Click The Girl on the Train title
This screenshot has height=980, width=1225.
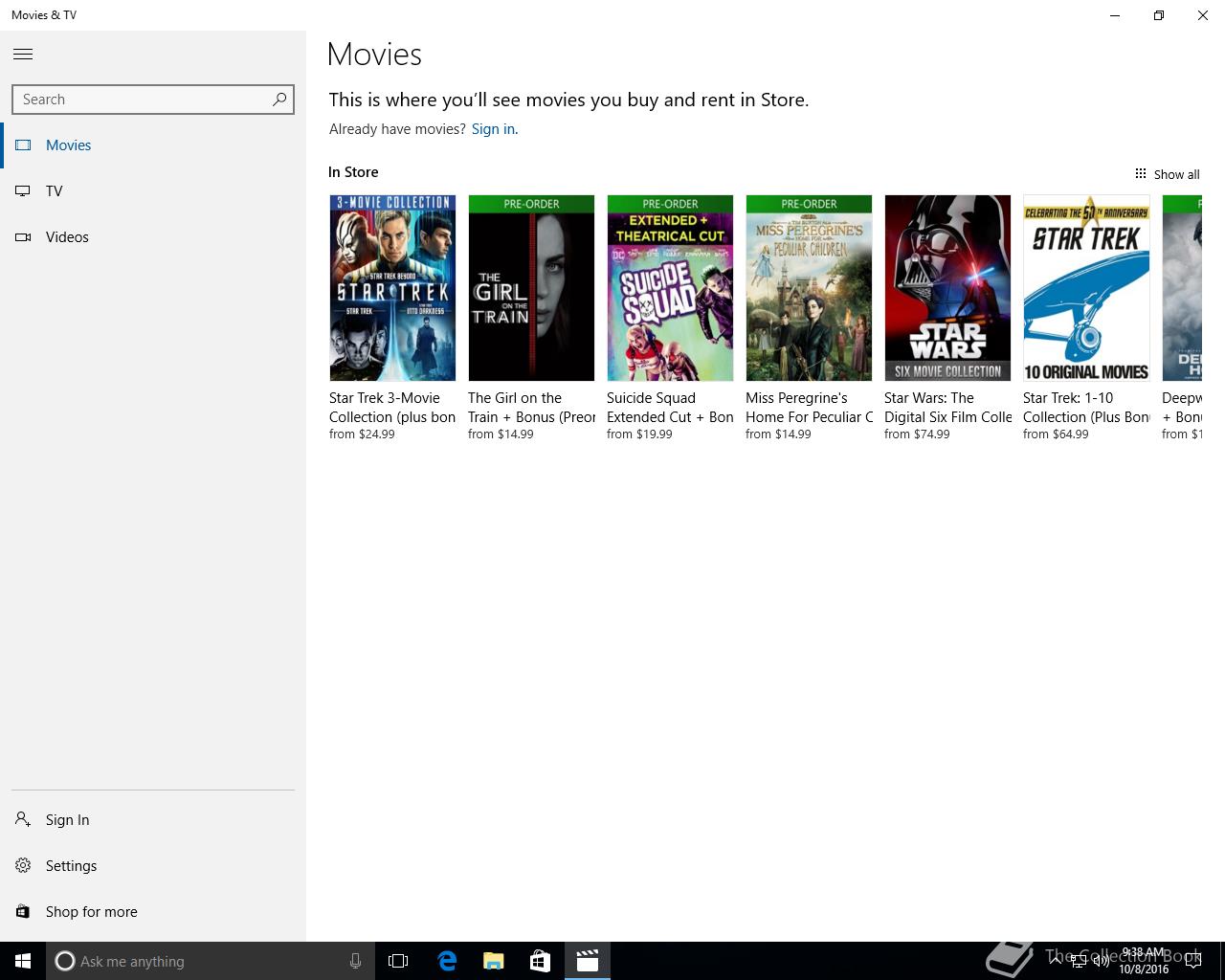pyautogui.click(x=531, y=408)
